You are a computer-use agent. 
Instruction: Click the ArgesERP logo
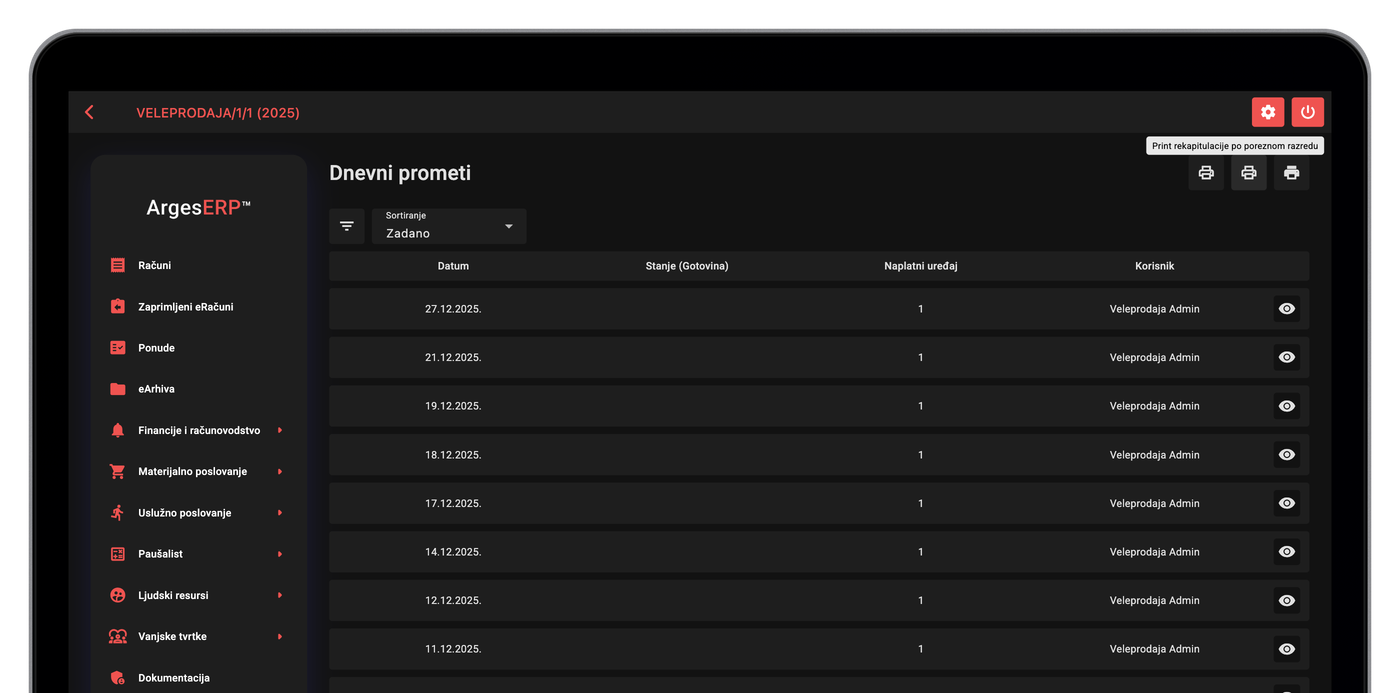point(198,207)
